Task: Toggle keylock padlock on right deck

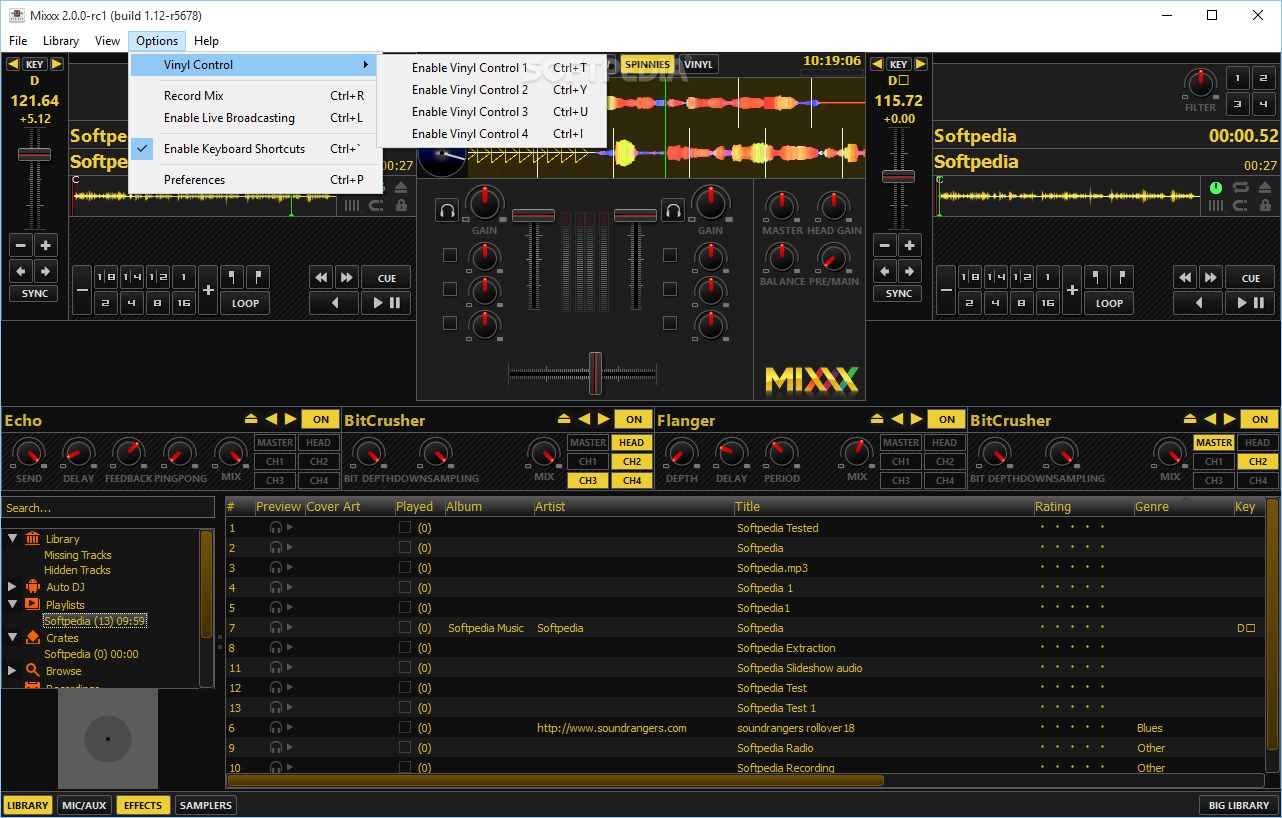Action: 1265,205
